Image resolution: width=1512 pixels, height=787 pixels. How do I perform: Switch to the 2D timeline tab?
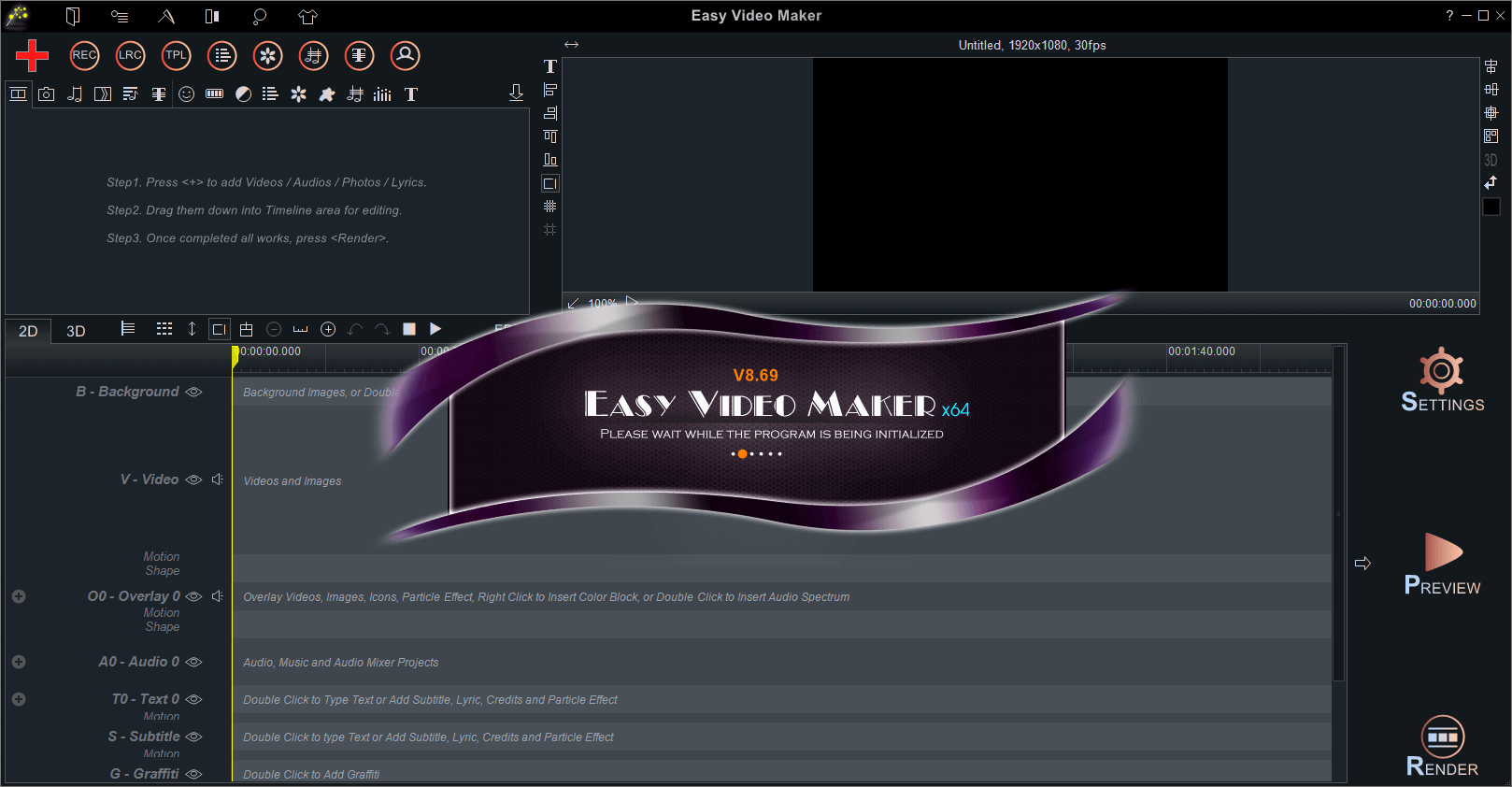click(x=28, y=331)
